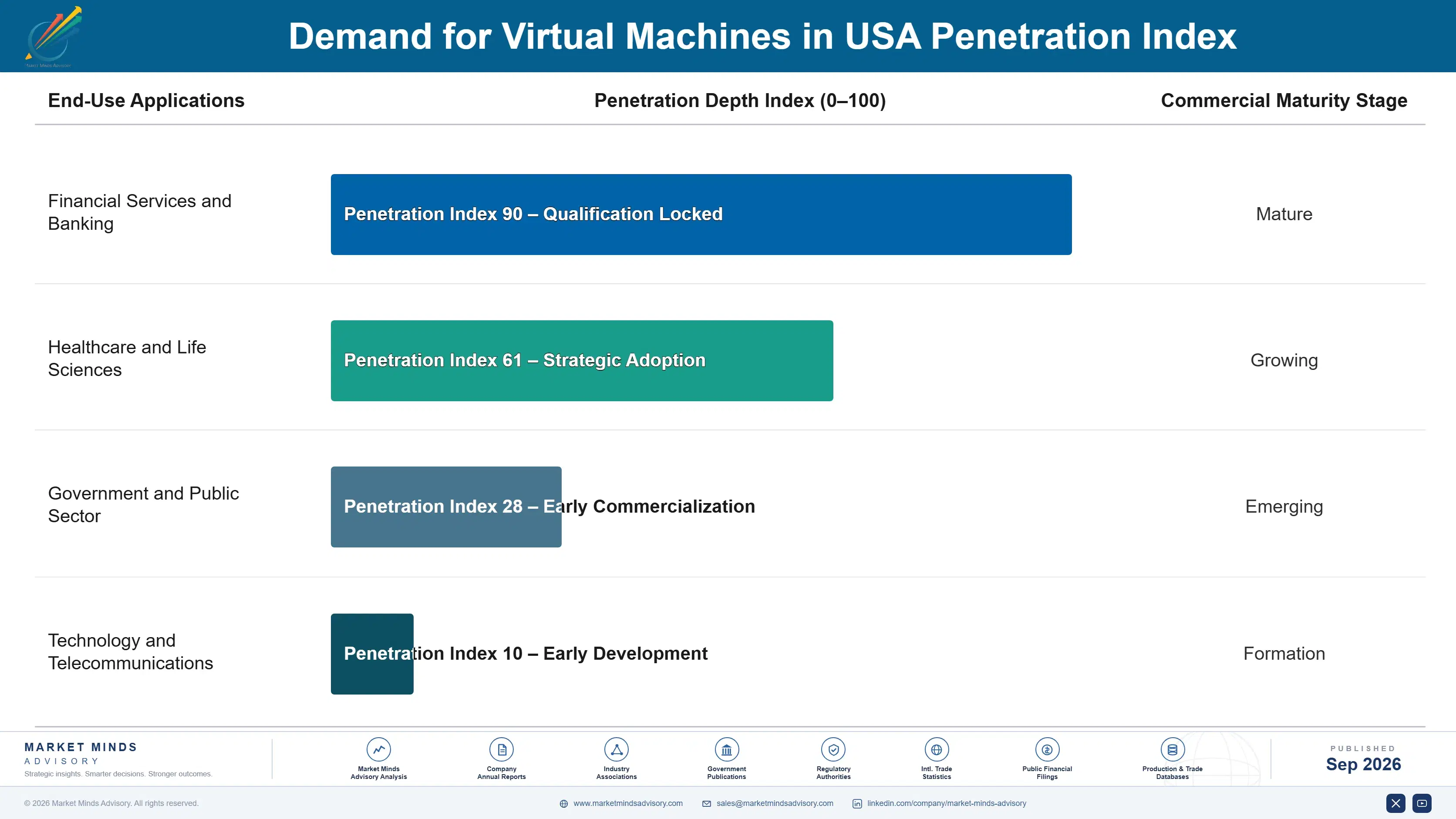The width and height of the screenshot is (1456, 819).
Task: Click the Public Financial Filings icon
Action: (1047, 749)
